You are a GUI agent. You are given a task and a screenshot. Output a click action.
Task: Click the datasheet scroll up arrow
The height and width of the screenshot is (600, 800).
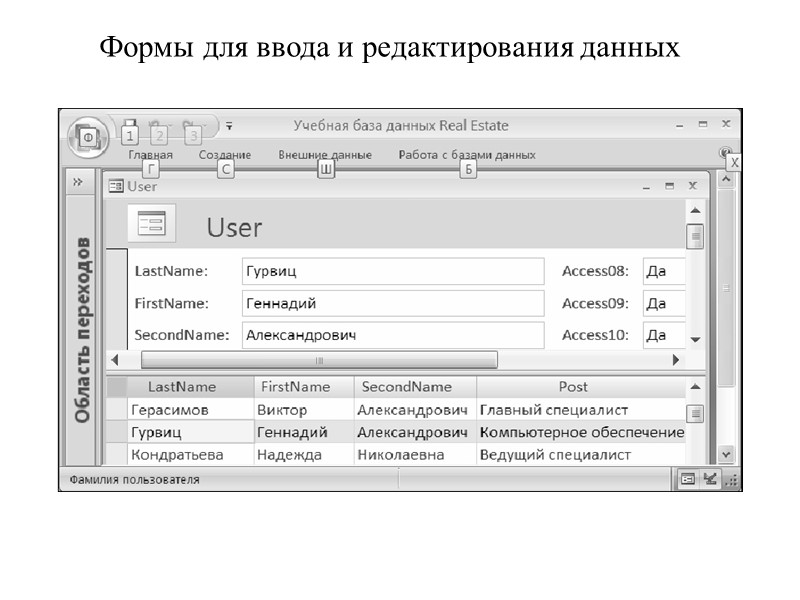(x=695, y=387)
